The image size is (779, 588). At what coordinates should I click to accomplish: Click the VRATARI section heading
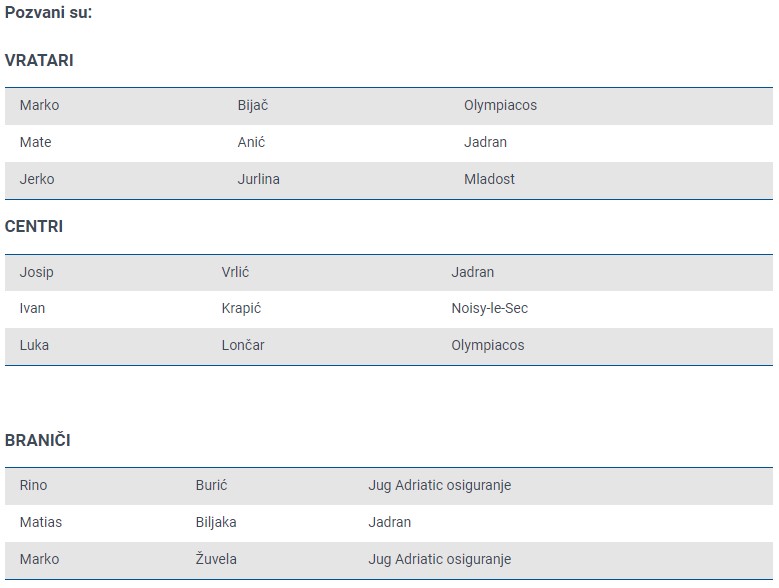point(39,60)
